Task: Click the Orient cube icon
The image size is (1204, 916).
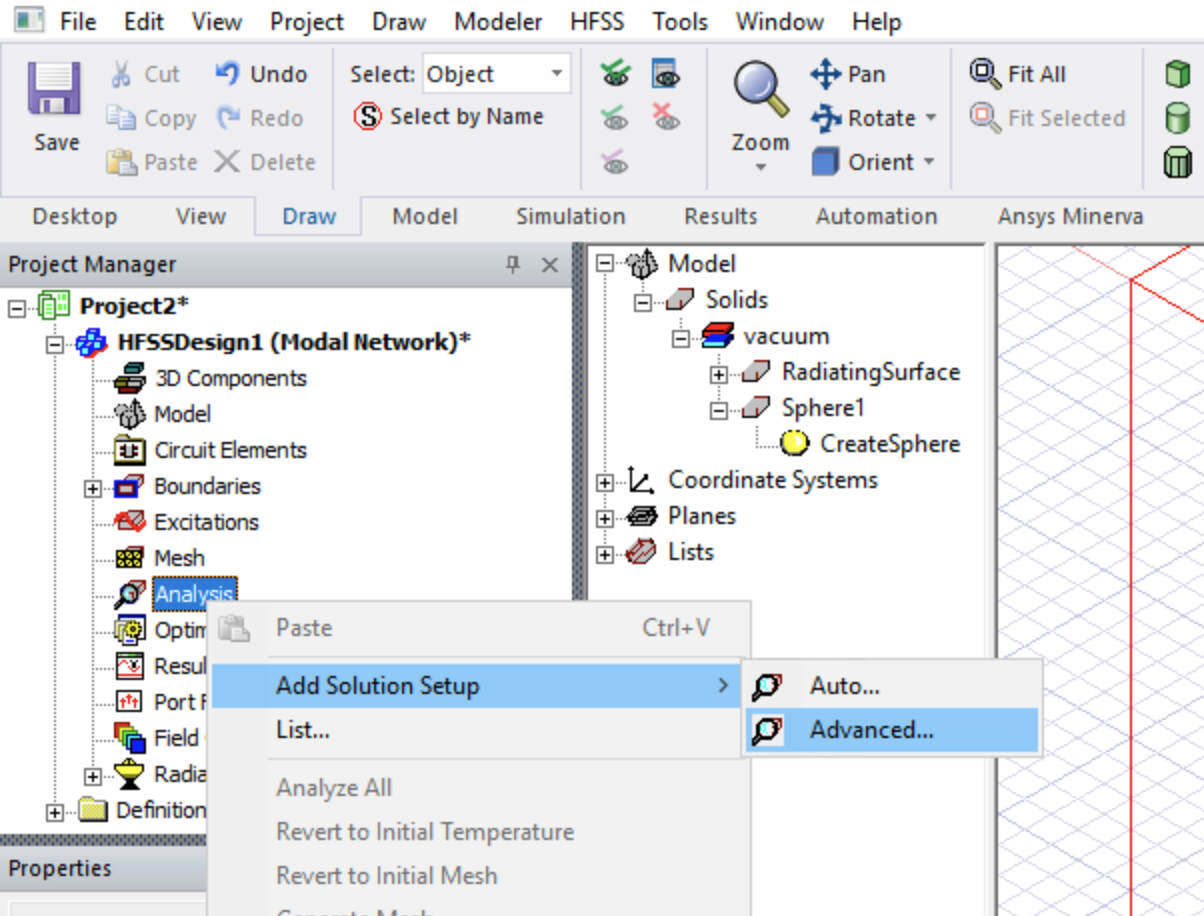Action: coord(825,162)
